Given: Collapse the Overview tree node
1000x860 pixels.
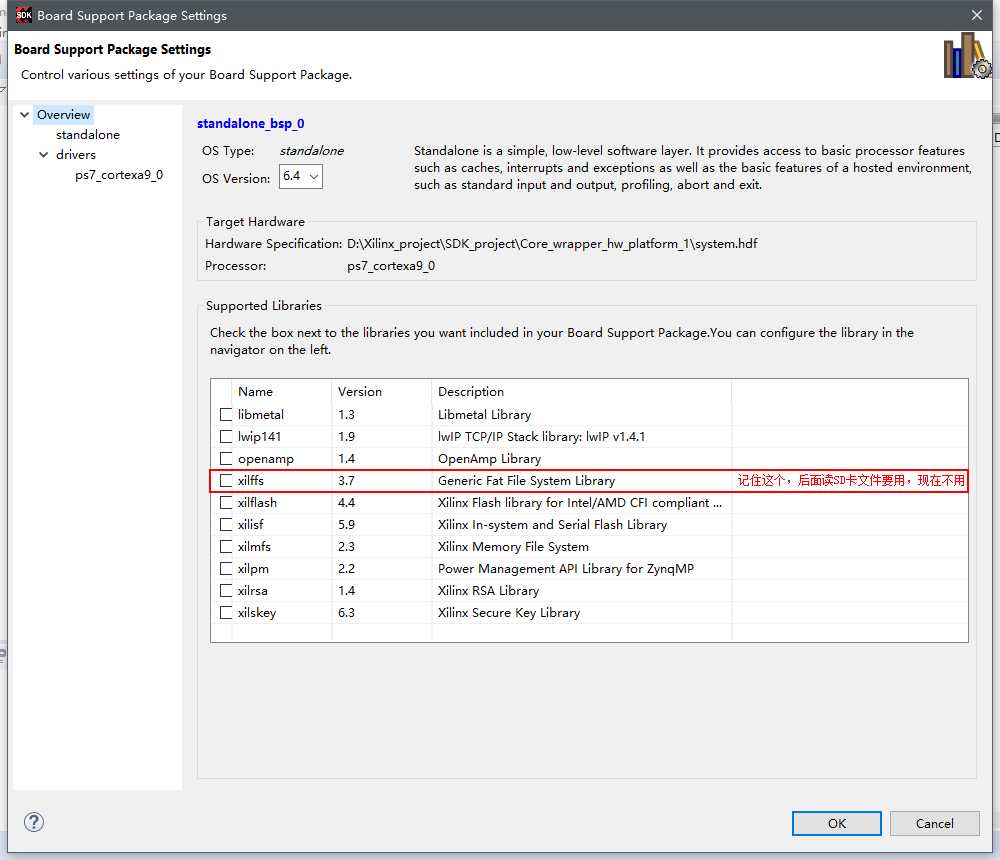Looking at the screenshot, I should tap(25, 115).
